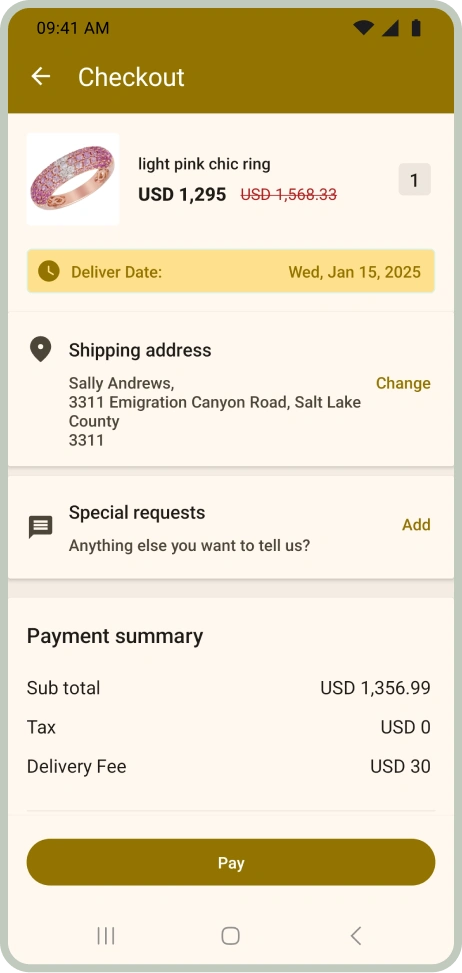Tap the location pin icon

click(40, 350)
